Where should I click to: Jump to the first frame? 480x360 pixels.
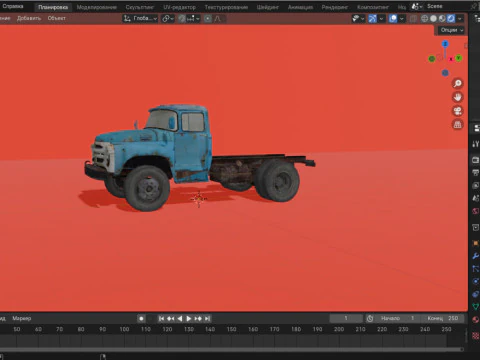tap(161, 319)
